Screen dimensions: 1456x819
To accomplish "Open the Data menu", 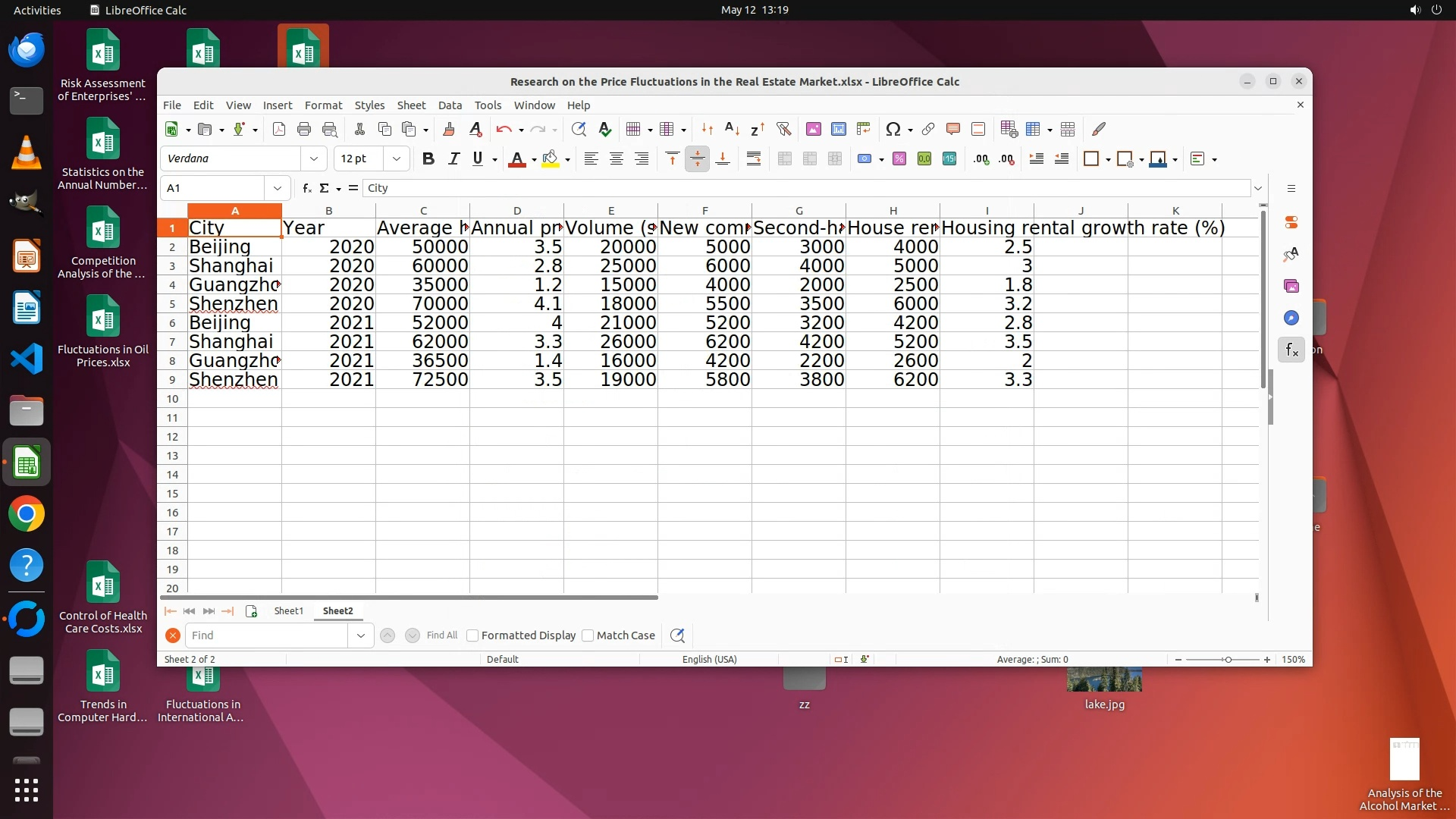I will click(x=449, y=105).
